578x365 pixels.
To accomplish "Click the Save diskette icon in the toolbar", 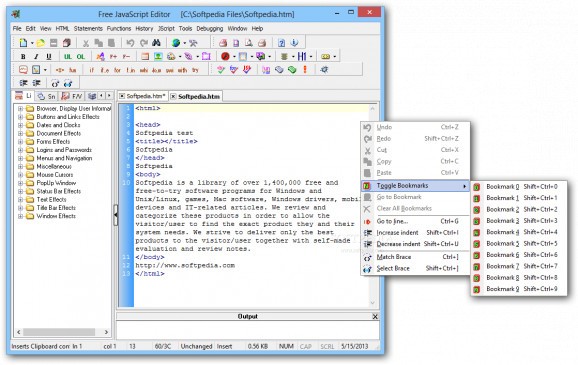I will pos(54,43).
